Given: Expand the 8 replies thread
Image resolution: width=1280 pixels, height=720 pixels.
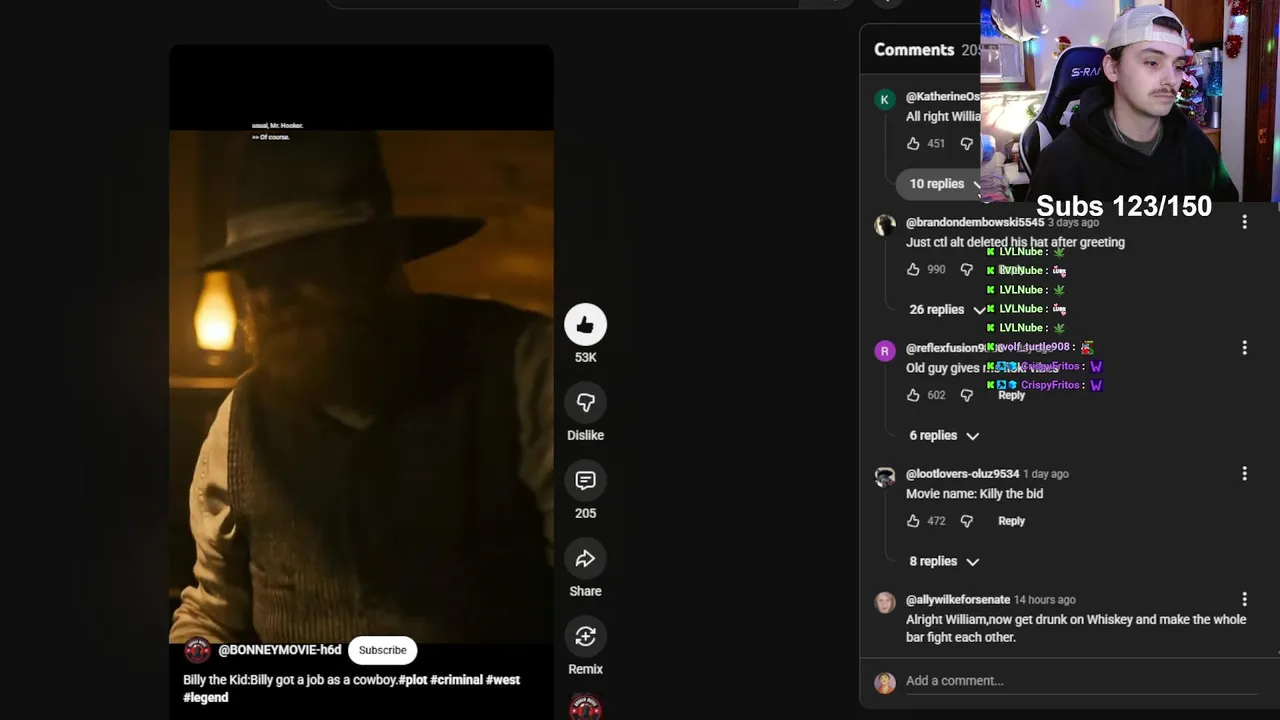Looking at the screenshot, I should point(943,562).
